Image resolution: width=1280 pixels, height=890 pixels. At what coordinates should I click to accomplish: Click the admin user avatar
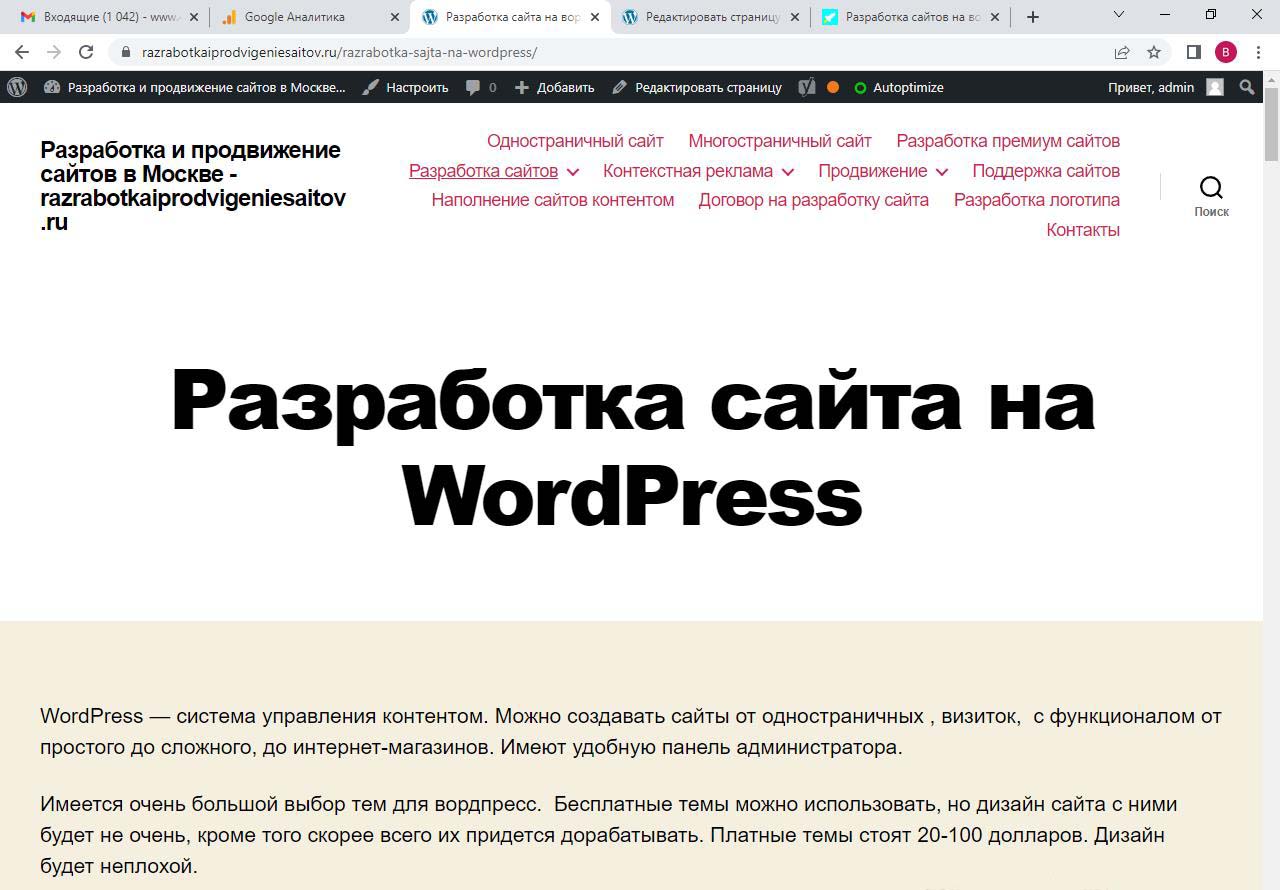[1215, 87]
